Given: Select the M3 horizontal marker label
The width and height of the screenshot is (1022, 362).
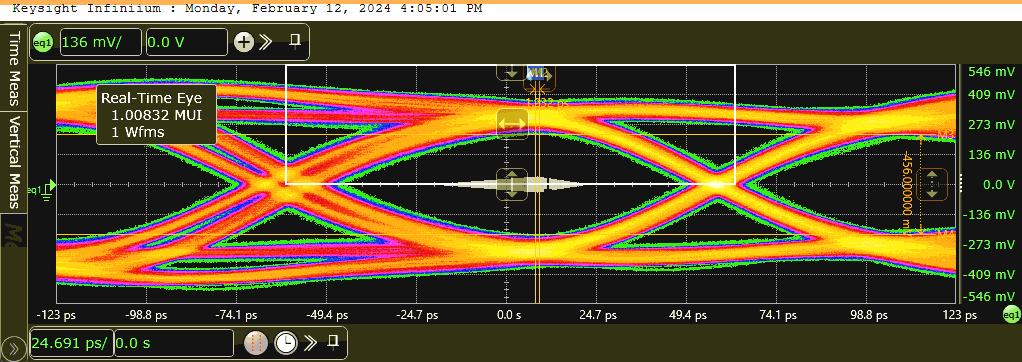Looking at the screenshot, I should tap(946, 134).
